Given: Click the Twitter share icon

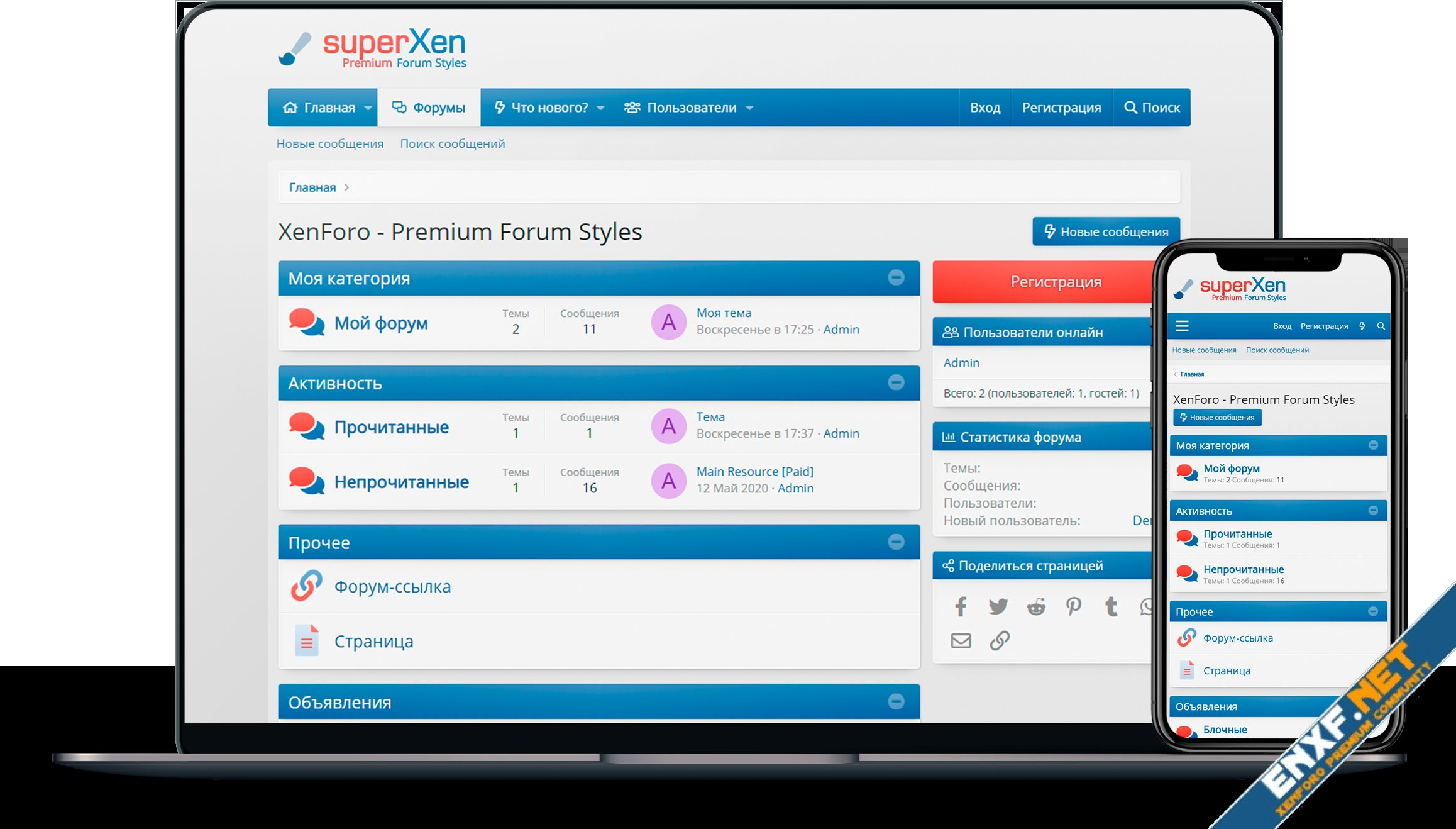Looking at the screenshot, I should (998, 607).
